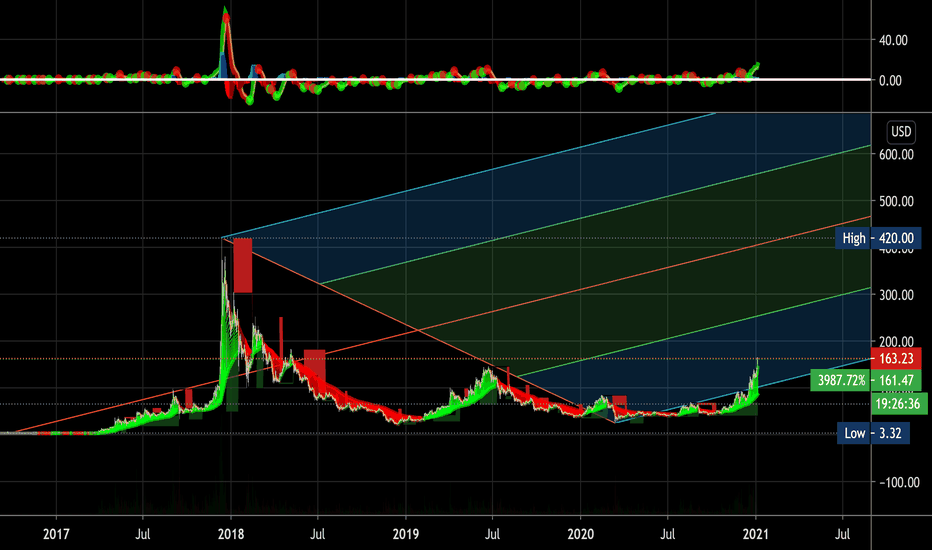Click the 3987.72% change label
The width and height of the screenshot is (932, 550).
click(x=840, y=380)
